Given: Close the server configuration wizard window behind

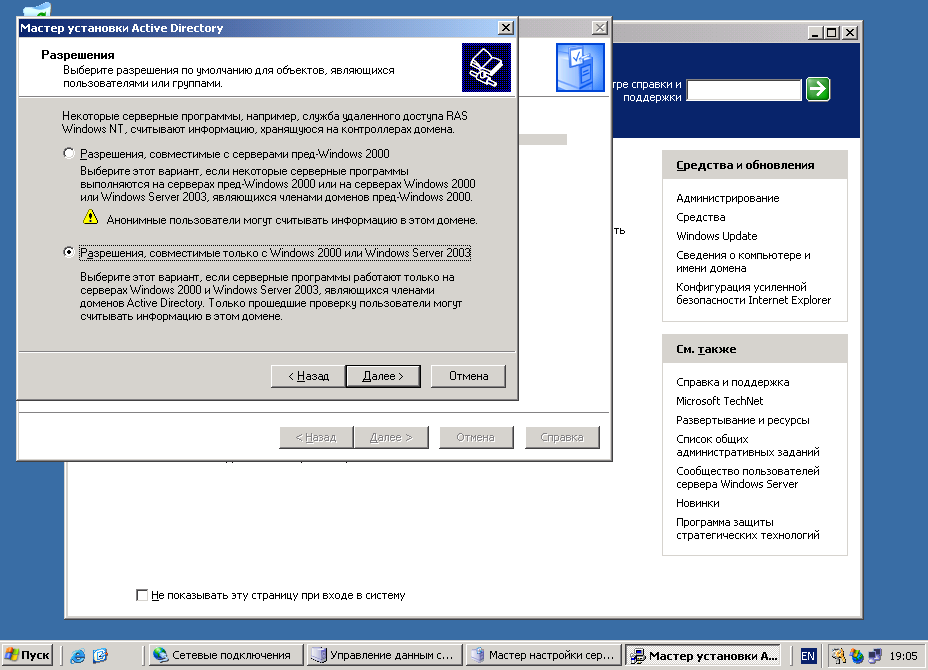Looking at the screenshot, I should click(x=600, y=28).
